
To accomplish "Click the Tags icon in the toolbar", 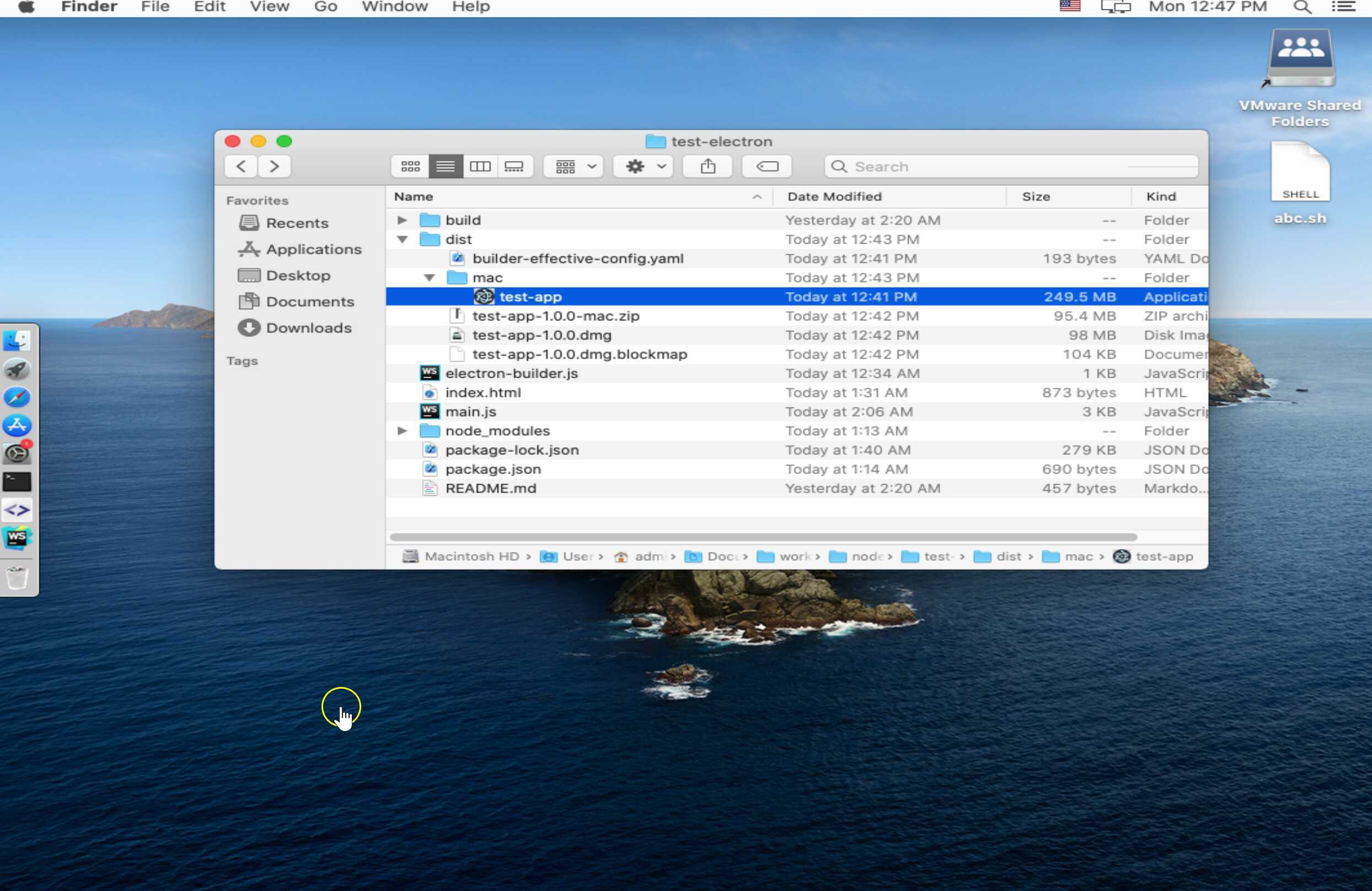I will pyautogui.click(x=767, y=166).
